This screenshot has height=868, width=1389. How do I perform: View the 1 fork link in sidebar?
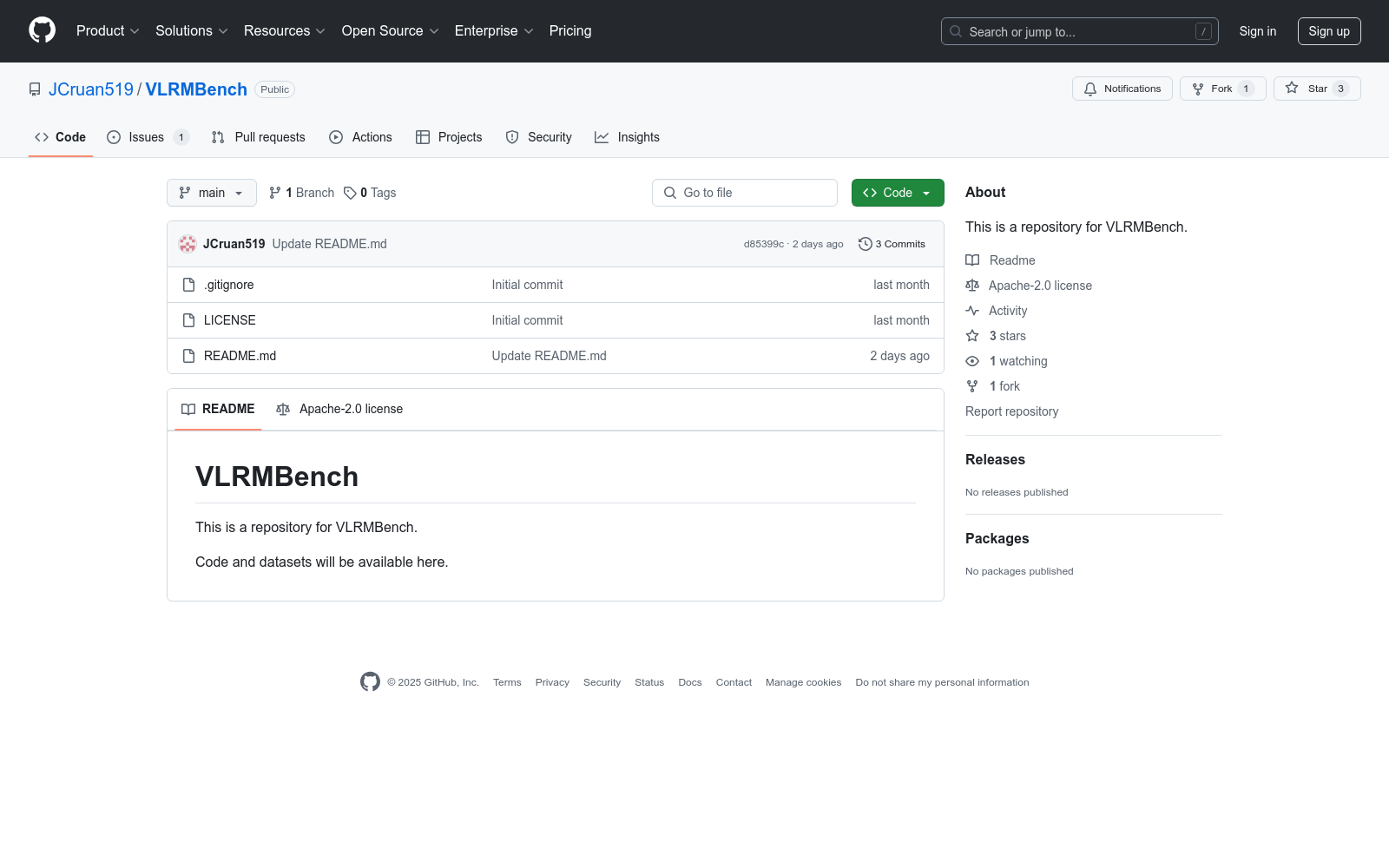(x=993, y=386)
